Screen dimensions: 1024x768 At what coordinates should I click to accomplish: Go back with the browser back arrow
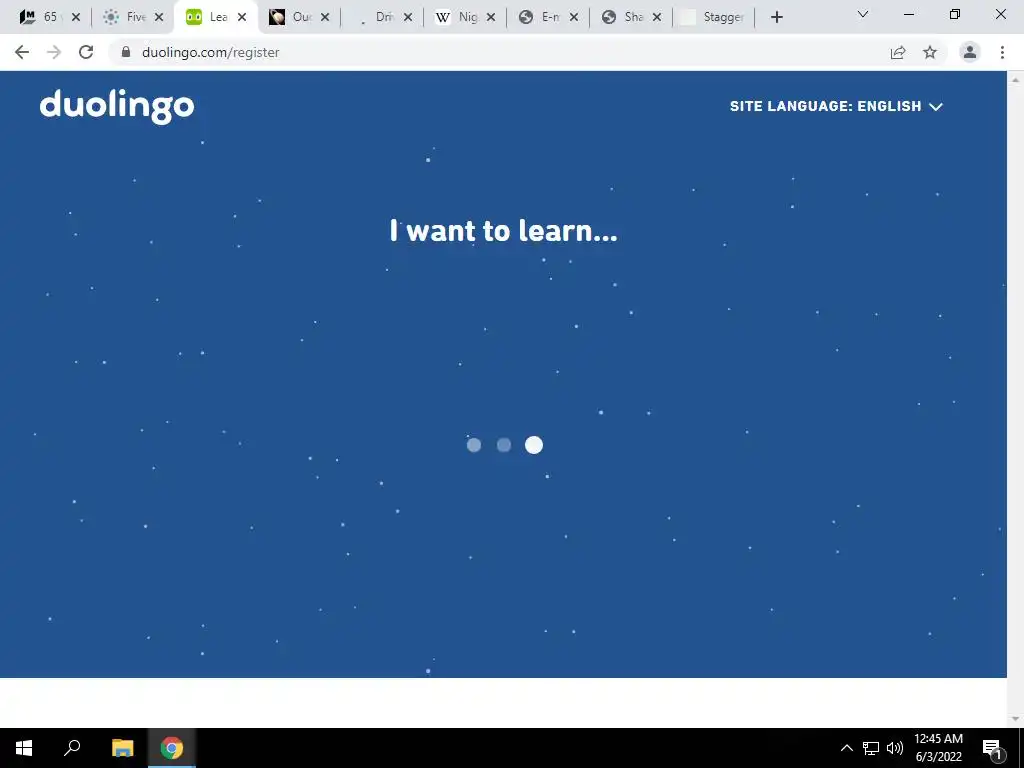click(x=22, y=52)
